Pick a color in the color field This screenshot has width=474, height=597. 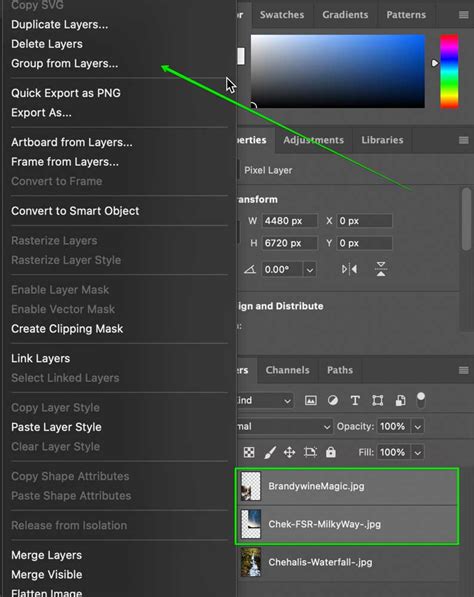(x=338, y=71)
